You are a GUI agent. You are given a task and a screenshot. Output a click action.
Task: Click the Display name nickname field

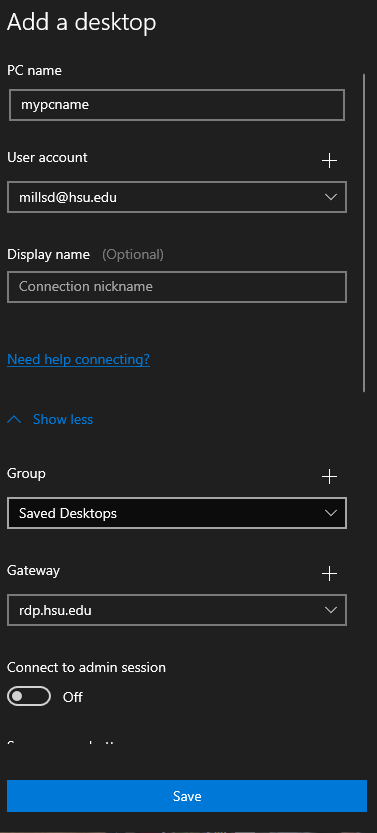coord(177,287)
